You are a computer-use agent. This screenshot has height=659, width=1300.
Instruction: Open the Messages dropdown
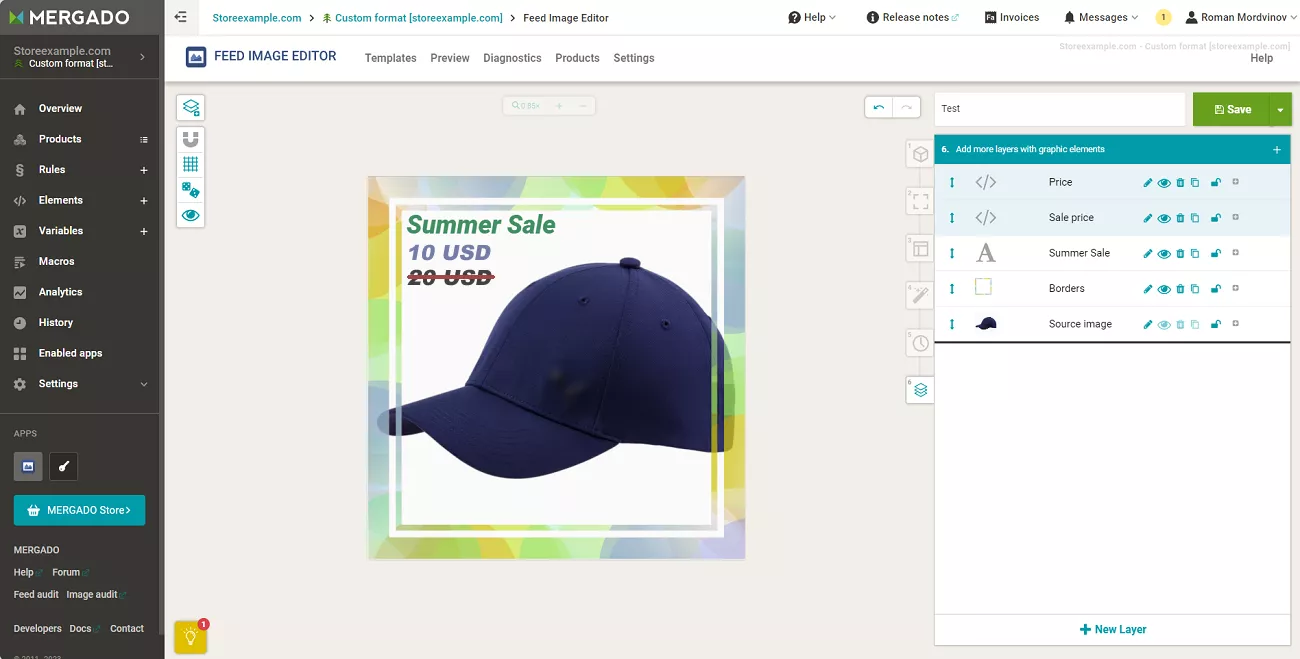coord(1101,17)
